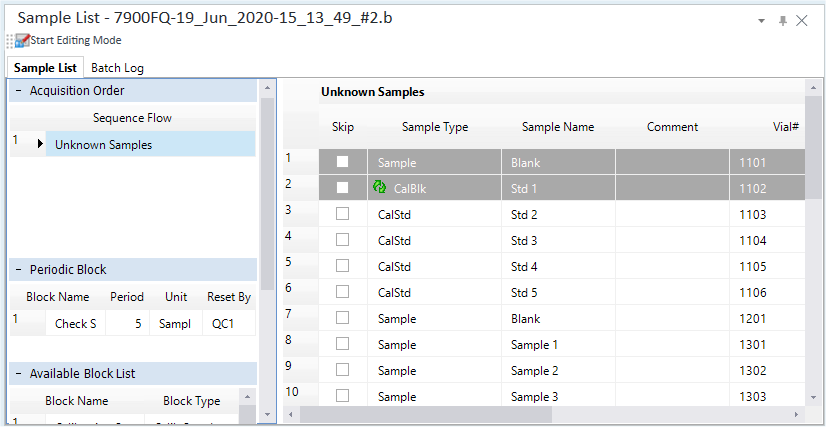Click the CalBlk sample type cell
826x427 pixels.
435,188
